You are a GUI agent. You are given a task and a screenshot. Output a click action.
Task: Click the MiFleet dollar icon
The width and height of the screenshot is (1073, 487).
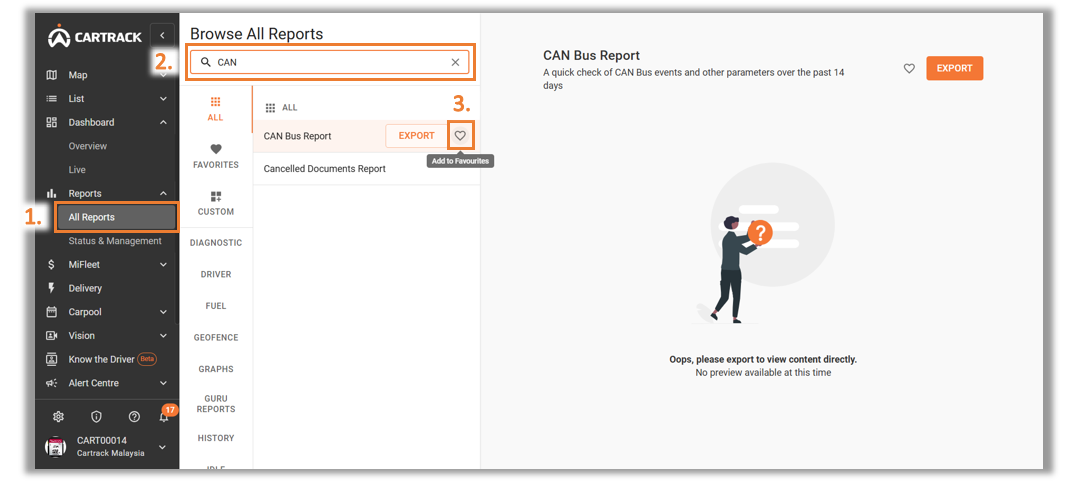click(51, 265)
